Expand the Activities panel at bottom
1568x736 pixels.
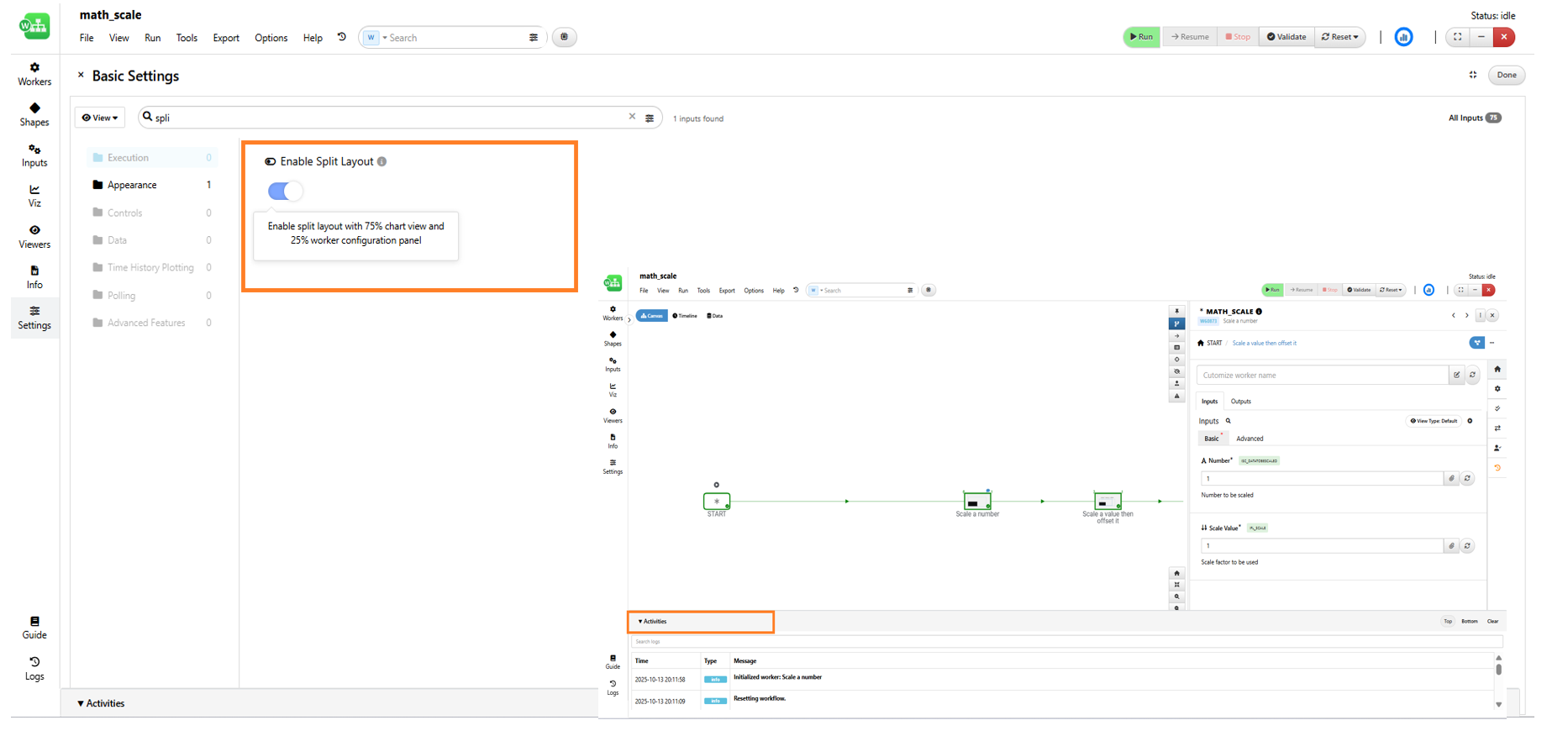click(101, 703)
